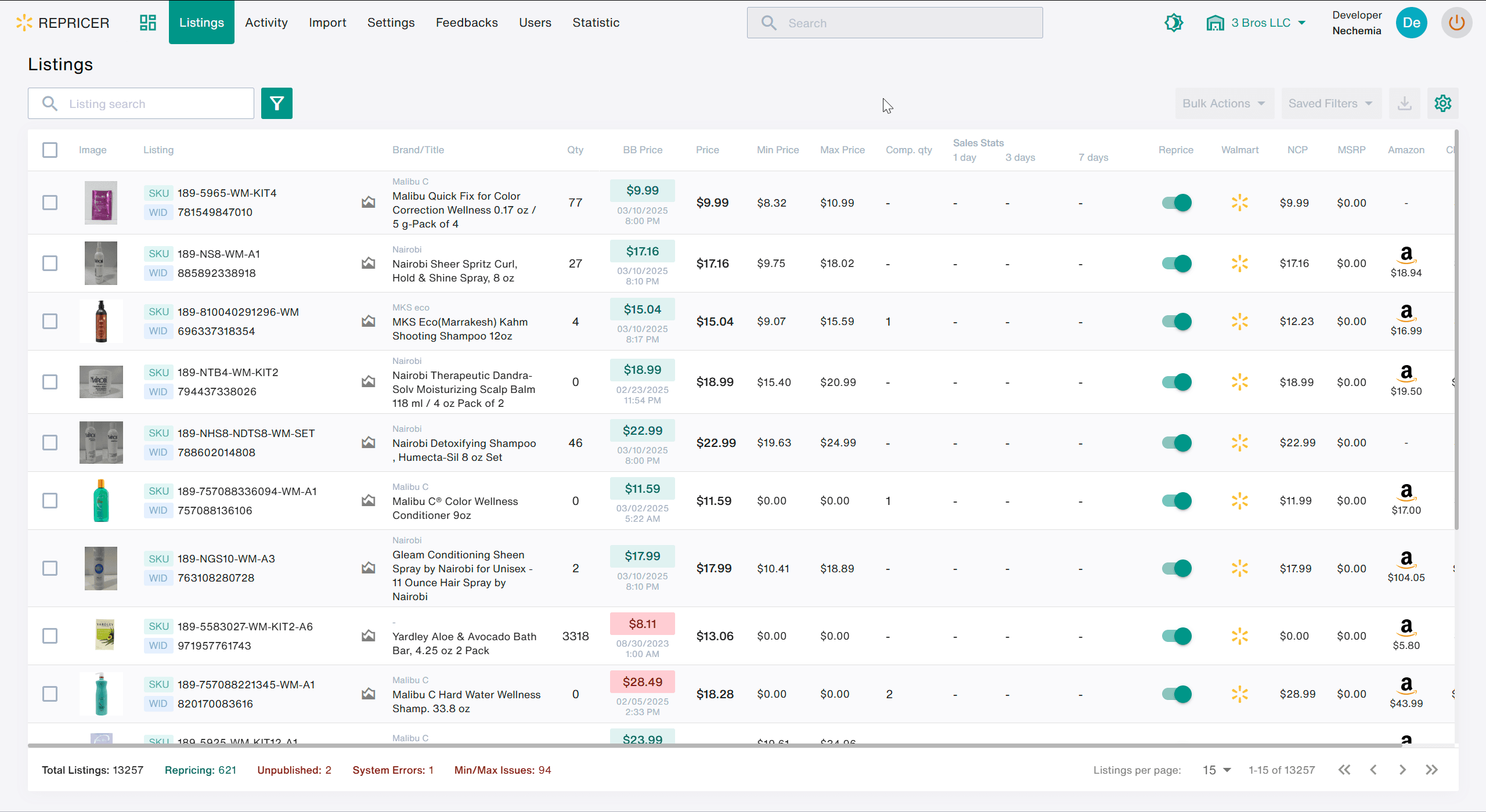The image size is (1486, 812).
Task: Go to last page of listings
Action: (1432, 770)
